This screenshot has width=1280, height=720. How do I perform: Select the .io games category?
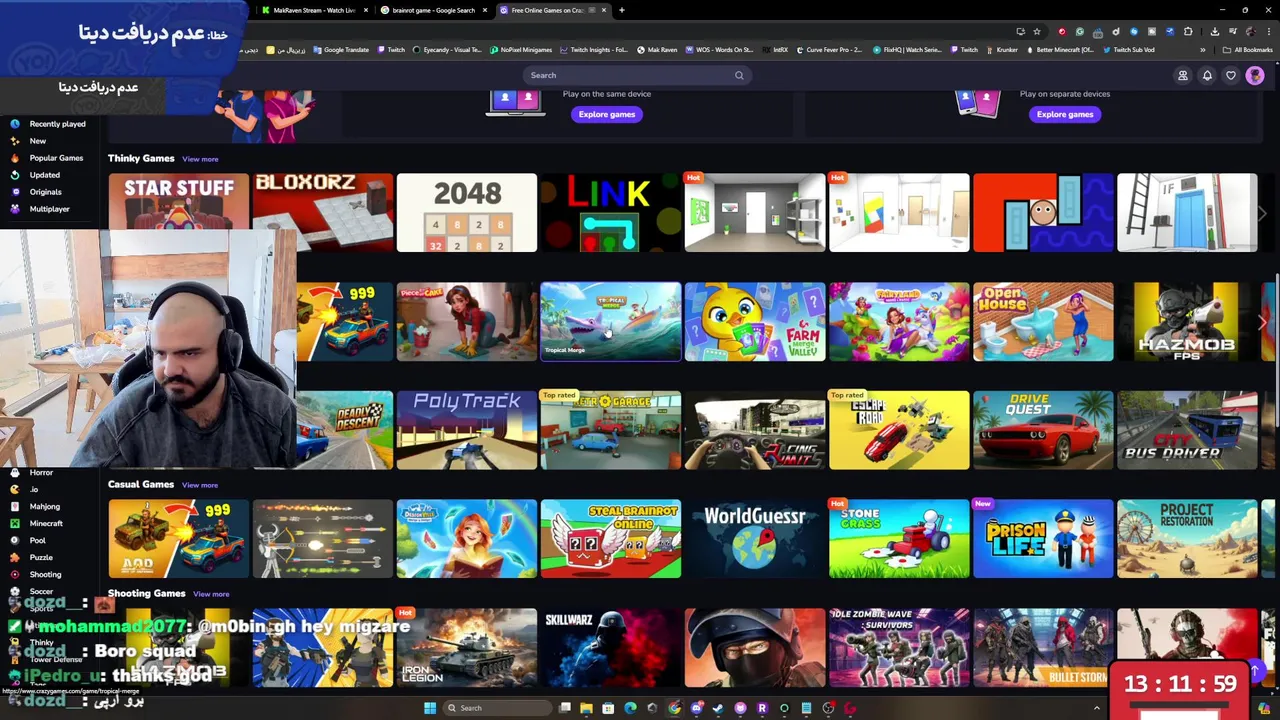[25, 489]
